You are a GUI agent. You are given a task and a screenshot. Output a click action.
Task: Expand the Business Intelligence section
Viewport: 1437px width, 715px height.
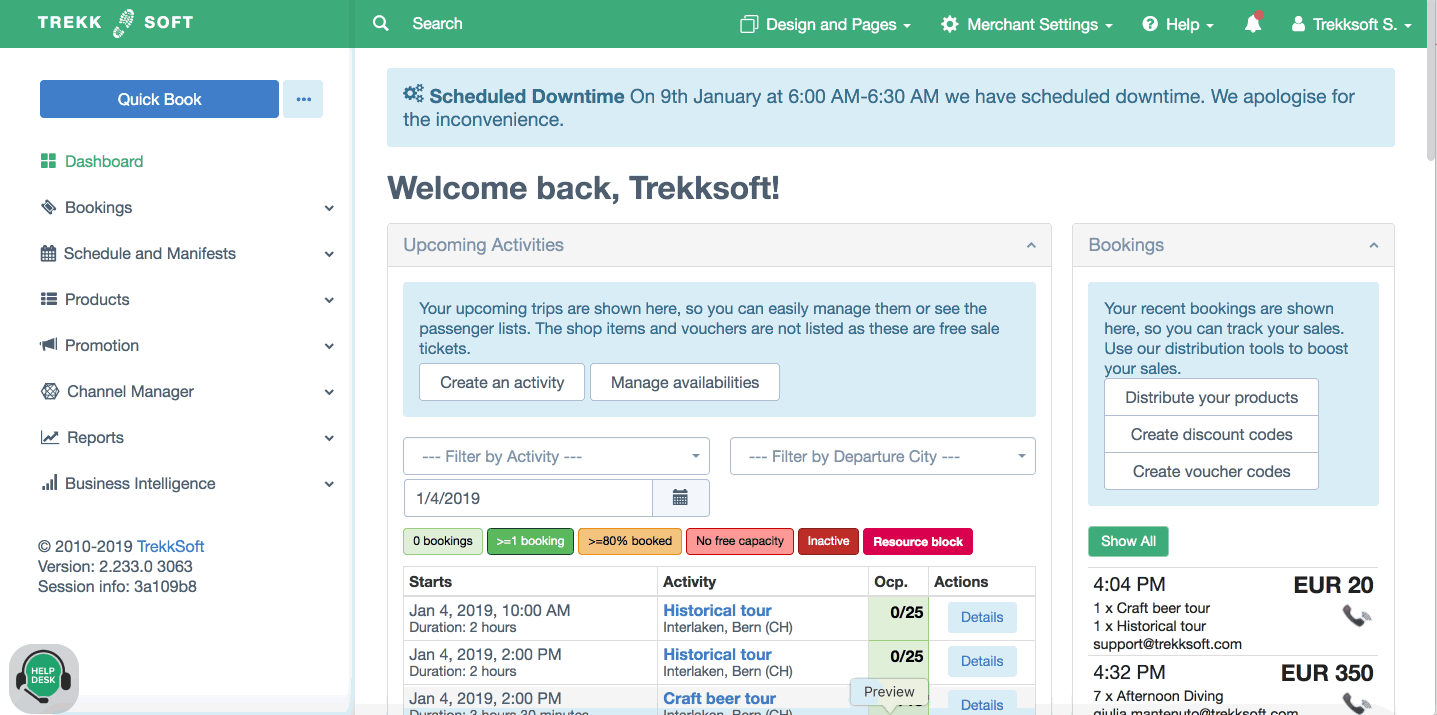[x=329, y=484]
